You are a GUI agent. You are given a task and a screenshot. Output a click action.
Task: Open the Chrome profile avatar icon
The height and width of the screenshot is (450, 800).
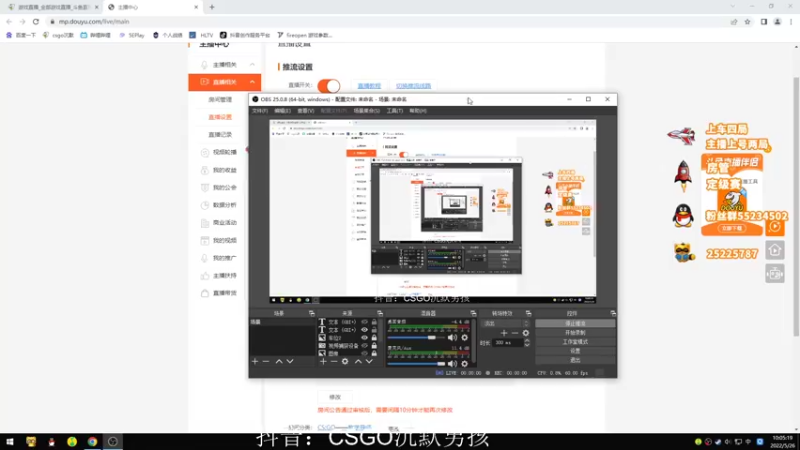pyautogui.click(x=777, y=21)
